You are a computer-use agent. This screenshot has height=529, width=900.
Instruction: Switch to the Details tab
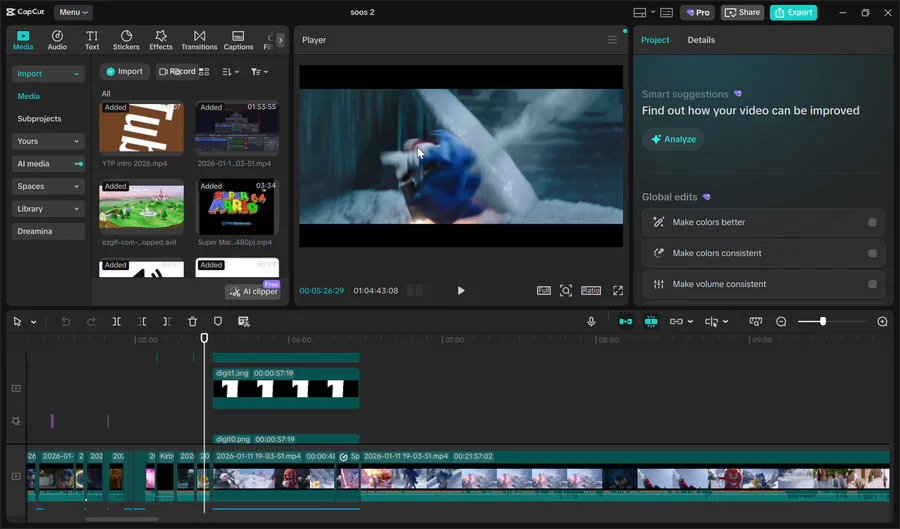coord(701,40)
